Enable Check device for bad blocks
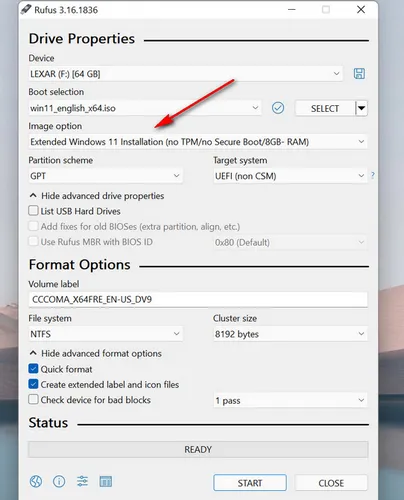Viewport: 404px width, 500px height. 33,399
